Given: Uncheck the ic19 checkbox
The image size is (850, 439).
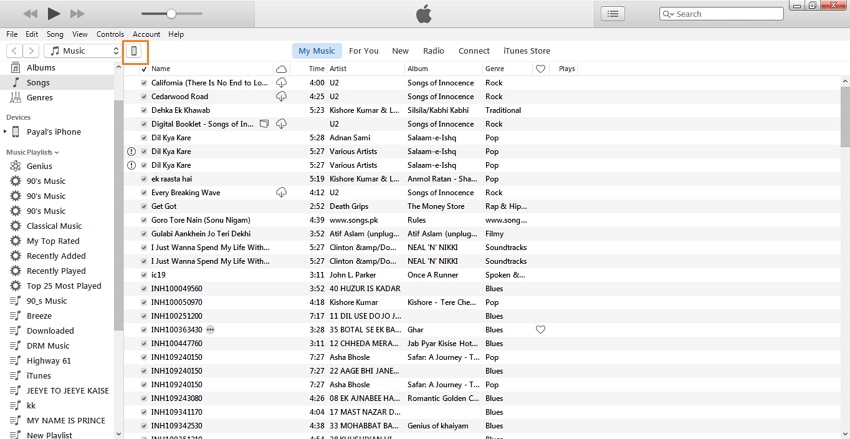Looking at the screenshot, I should (x=144, y=275).
